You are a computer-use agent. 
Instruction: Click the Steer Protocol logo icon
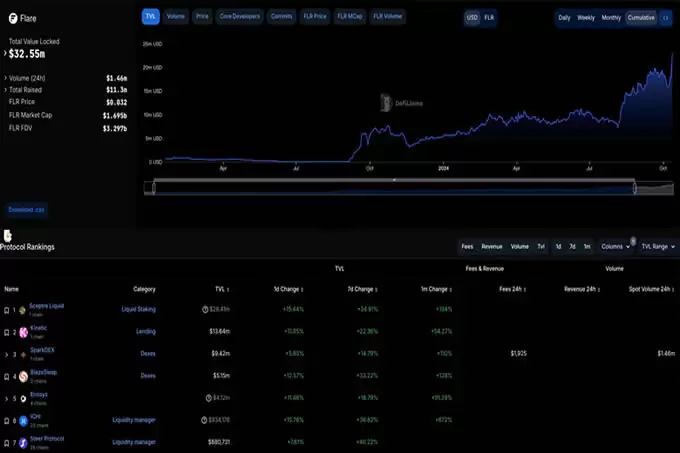(x=23, y=443)
